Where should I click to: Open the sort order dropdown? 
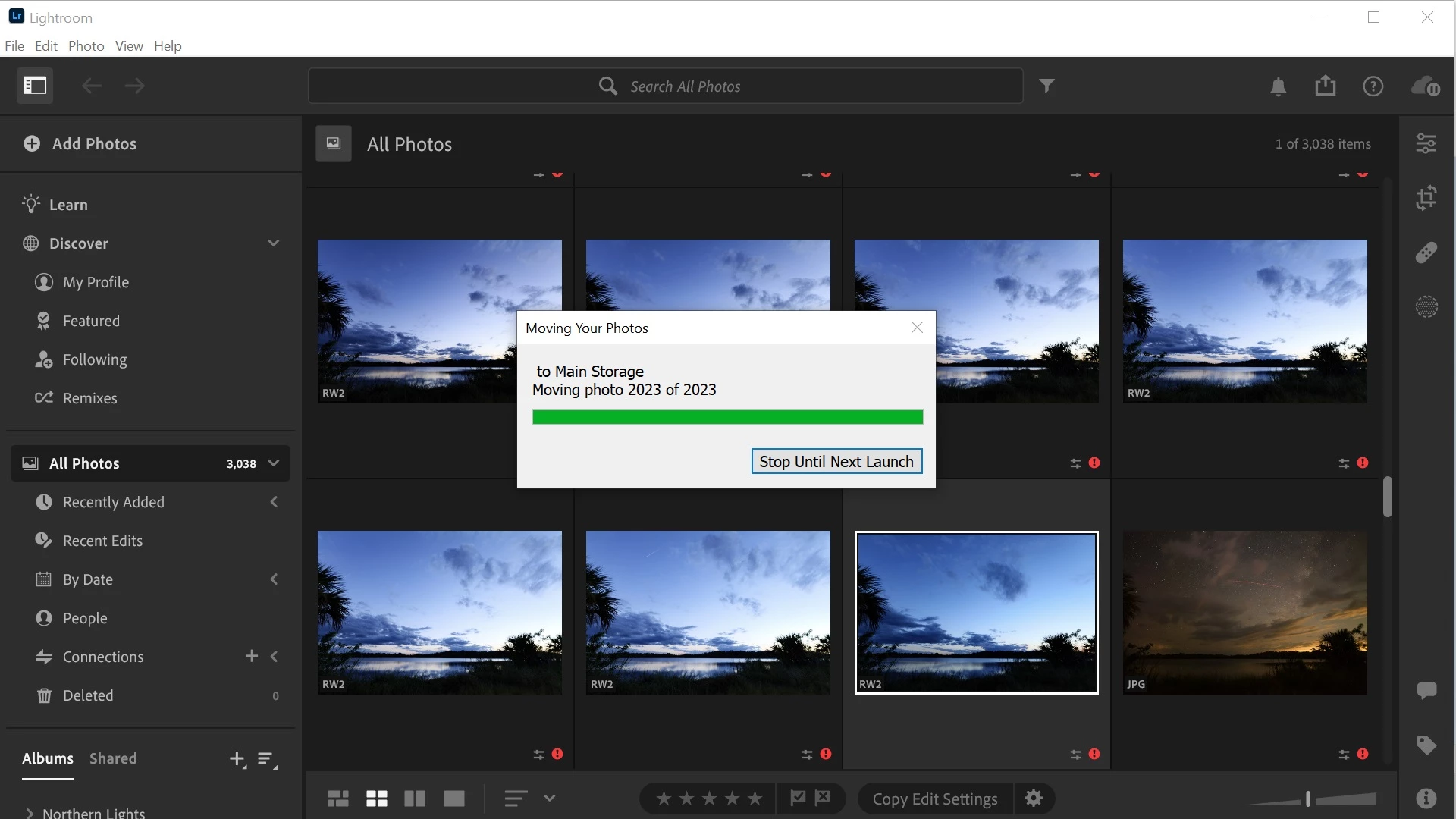pyautogui.click(x=549, y=799)
